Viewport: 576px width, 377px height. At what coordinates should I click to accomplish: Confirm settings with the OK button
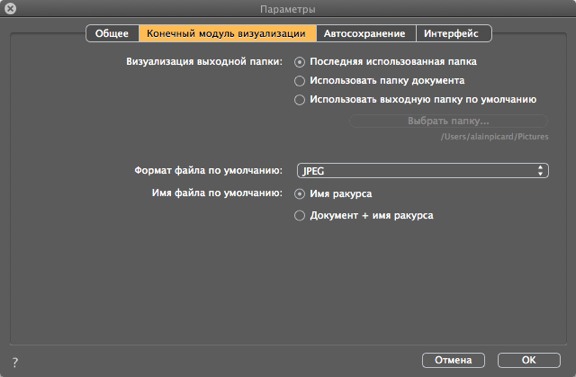tap(529, 360)
